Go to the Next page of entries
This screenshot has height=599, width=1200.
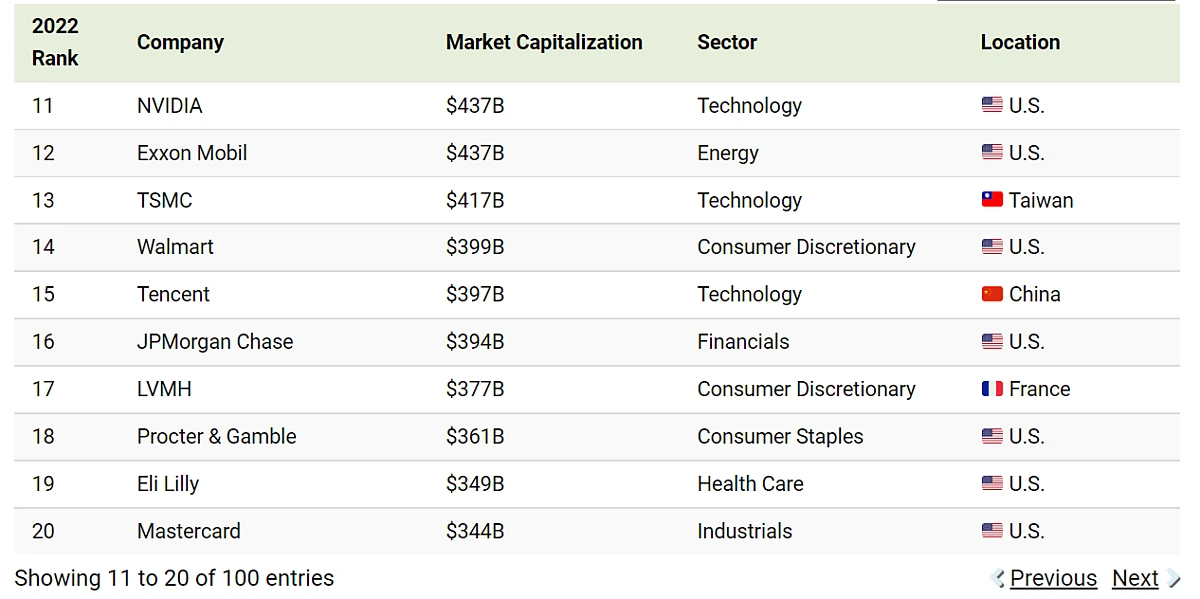[x=1135, y=578]
